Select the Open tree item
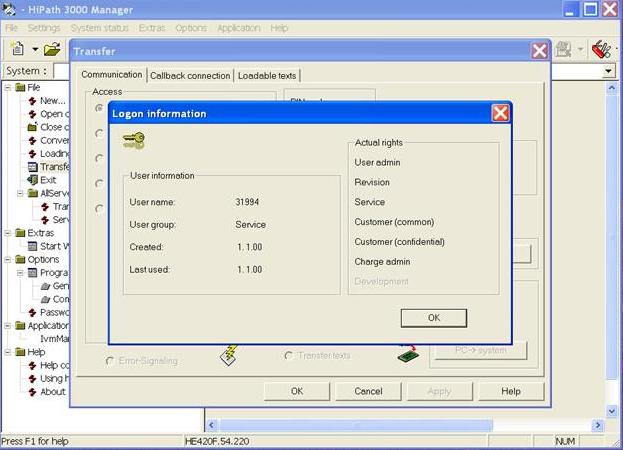 coord(54,114)
